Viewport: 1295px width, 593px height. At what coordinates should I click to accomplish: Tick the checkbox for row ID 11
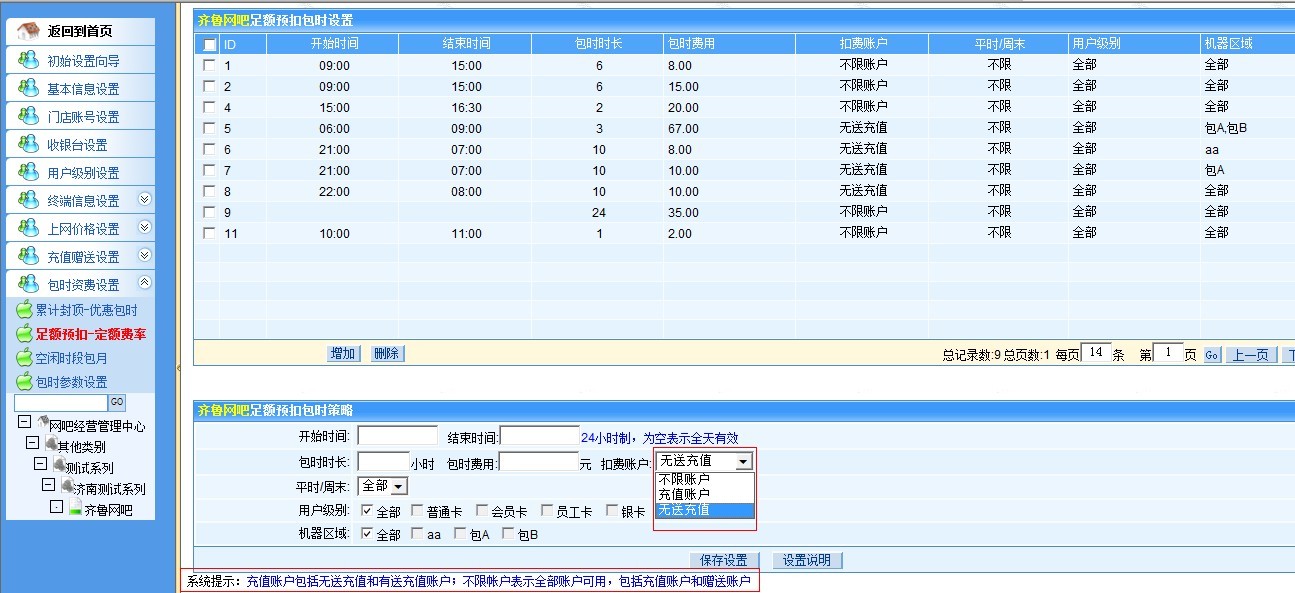coord(209,233)
